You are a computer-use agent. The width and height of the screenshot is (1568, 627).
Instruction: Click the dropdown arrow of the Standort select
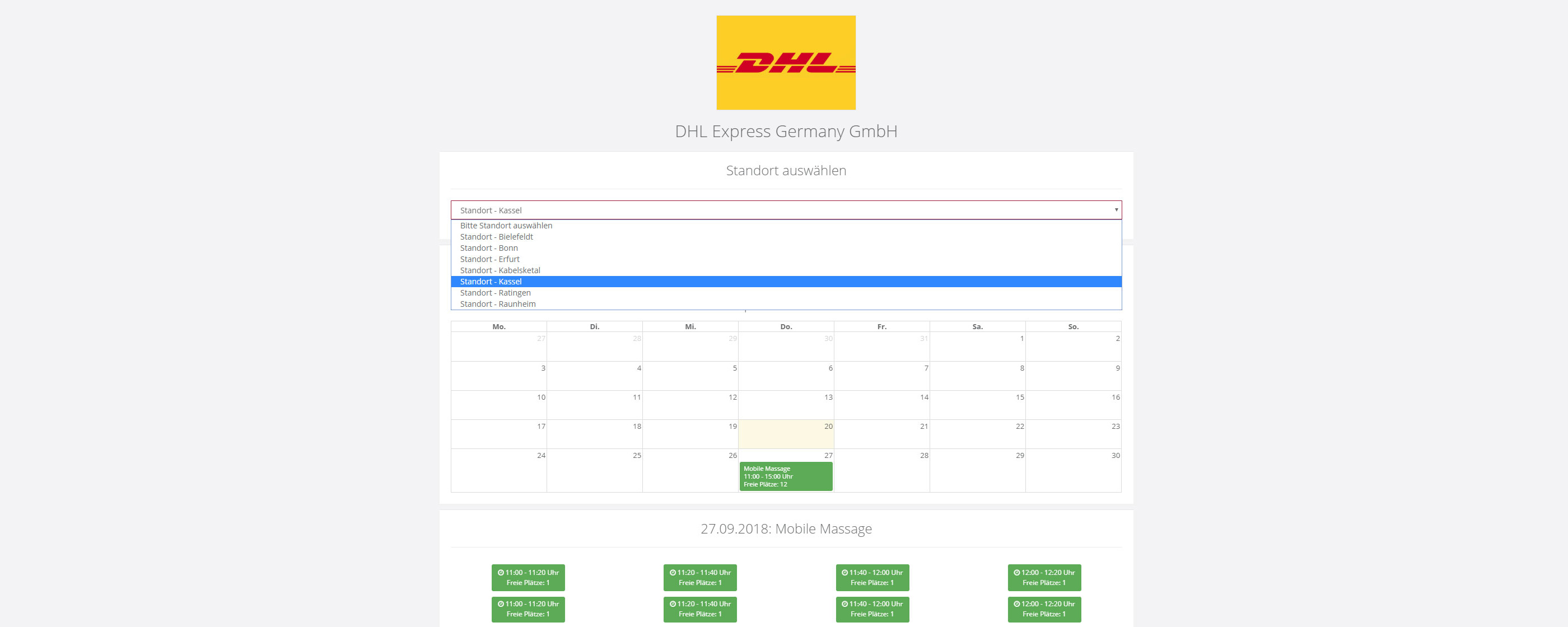pos(1116,210)
